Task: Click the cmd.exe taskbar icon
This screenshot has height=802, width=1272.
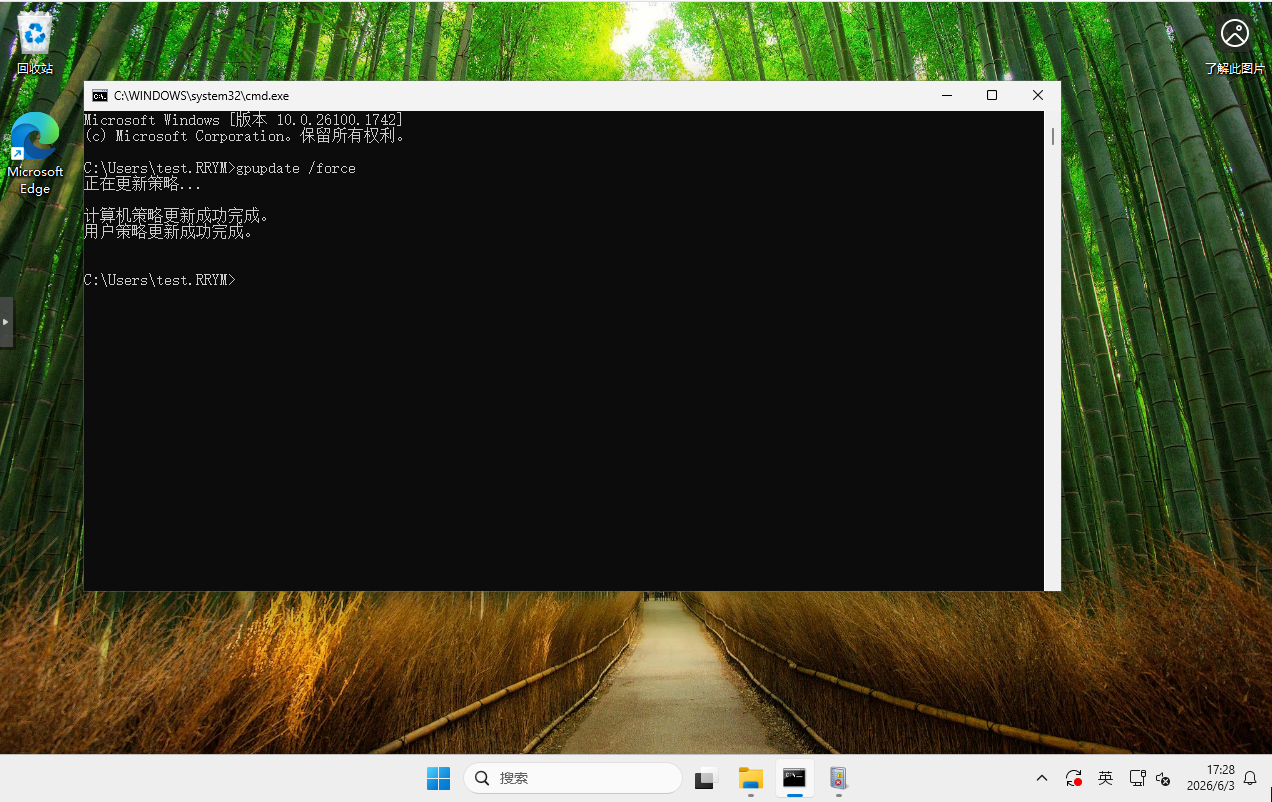Action: point(795,778)
